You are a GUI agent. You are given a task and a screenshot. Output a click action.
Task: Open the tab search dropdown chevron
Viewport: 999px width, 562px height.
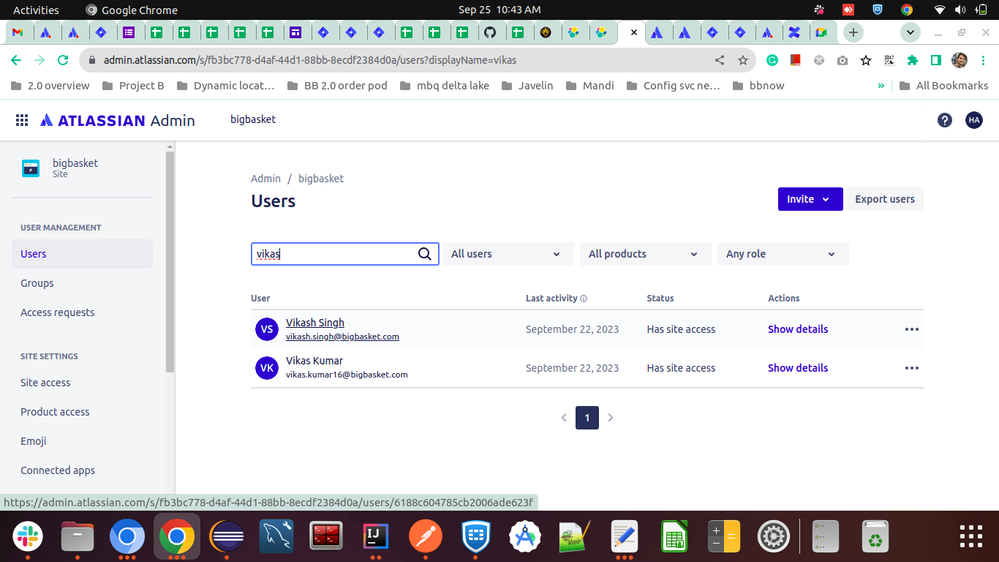(x=910, y=32)
